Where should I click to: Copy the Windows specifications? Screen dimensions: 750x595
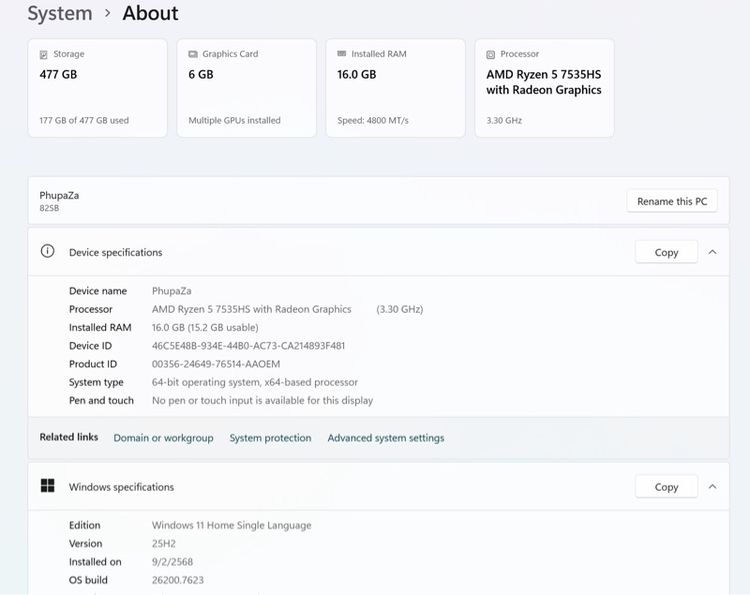[x=666, y=487]
